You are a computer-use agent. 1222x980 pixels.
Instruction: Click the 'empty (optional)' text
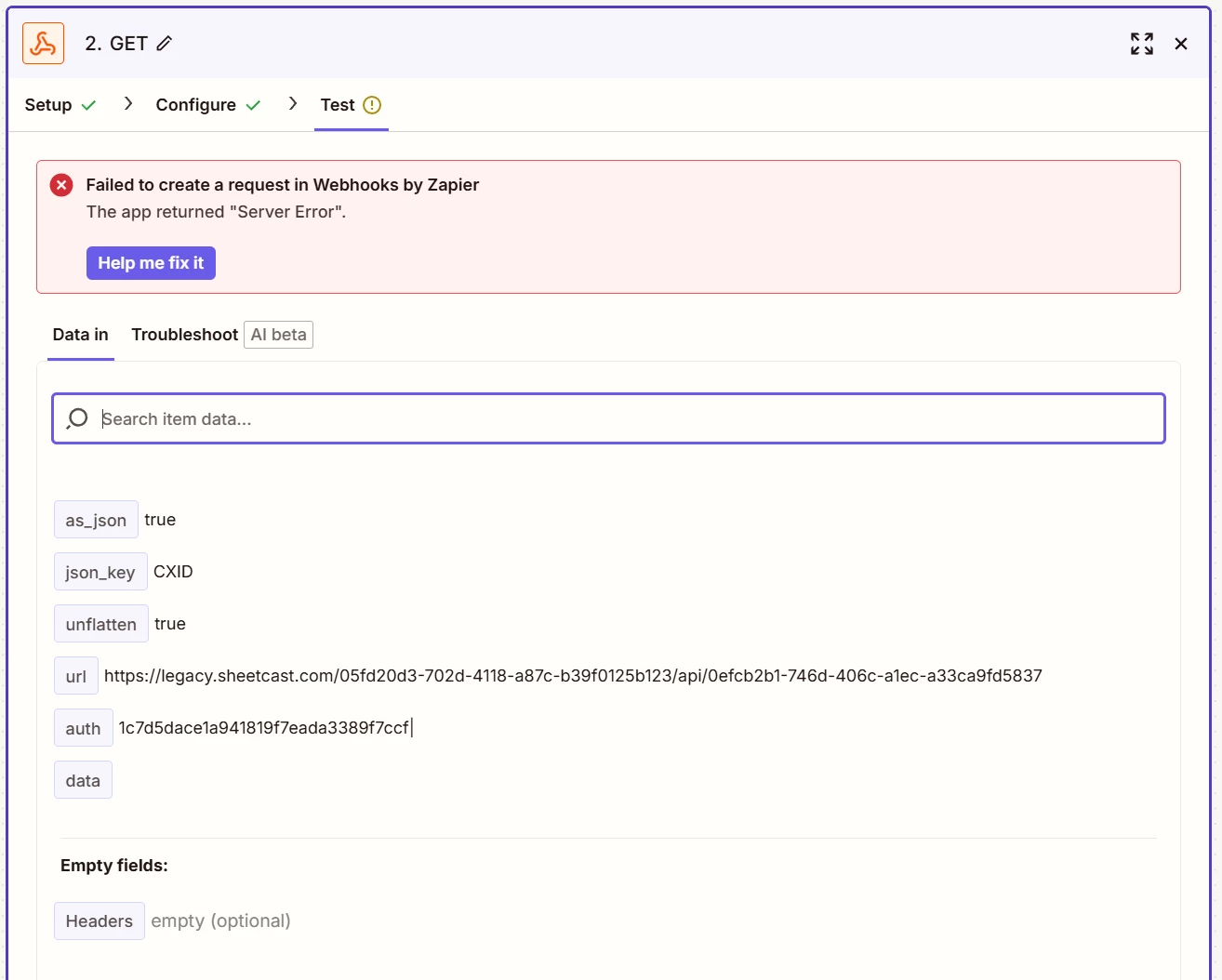click(x=221, y=920)
